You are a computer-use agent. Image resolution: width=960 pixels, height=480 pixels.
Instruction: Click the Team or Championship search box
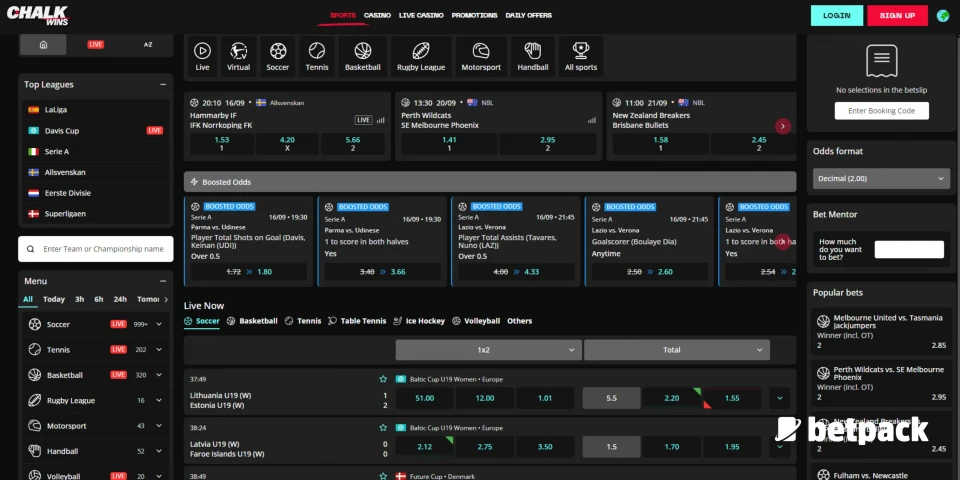[x=96, y=249]
